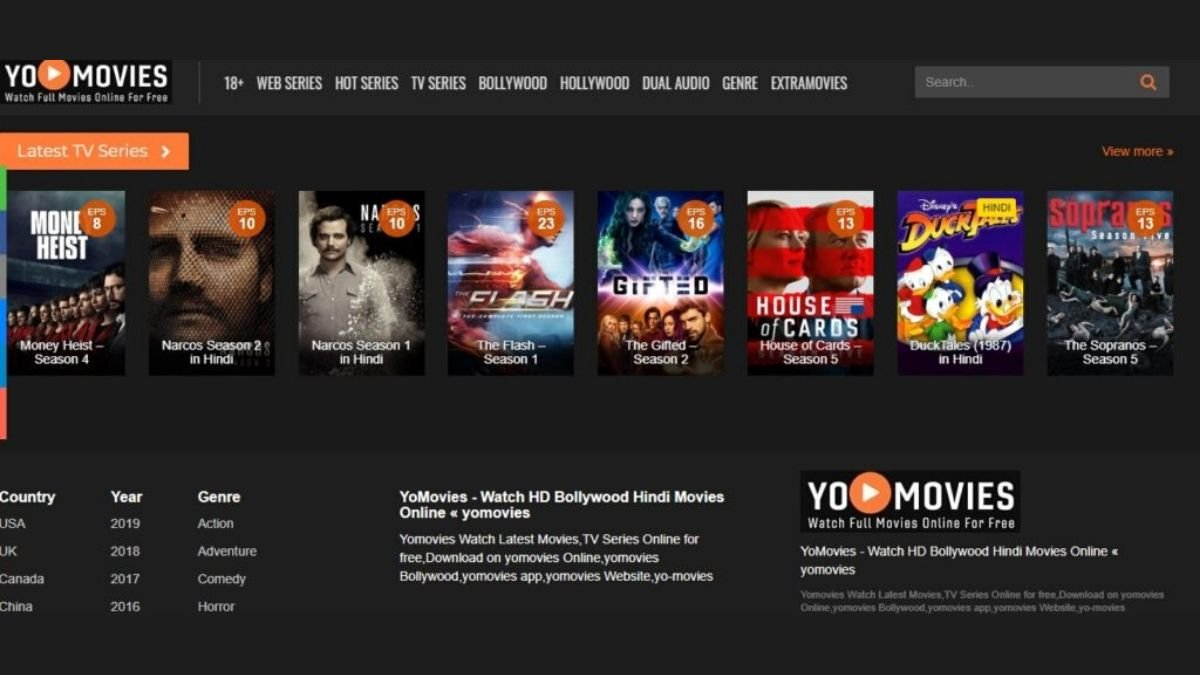
Task: Open DuckTales (1987) in Hindi poster
Action: [960, 283]
